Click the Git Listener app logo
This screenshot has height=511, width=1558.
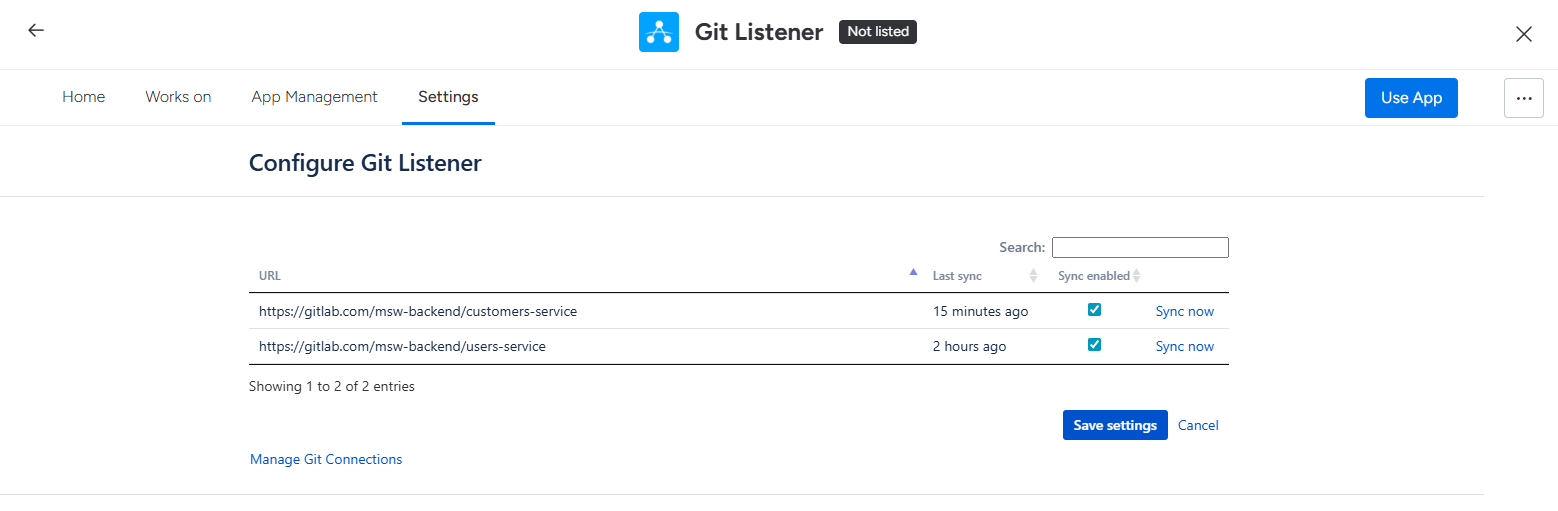[658, 32]
